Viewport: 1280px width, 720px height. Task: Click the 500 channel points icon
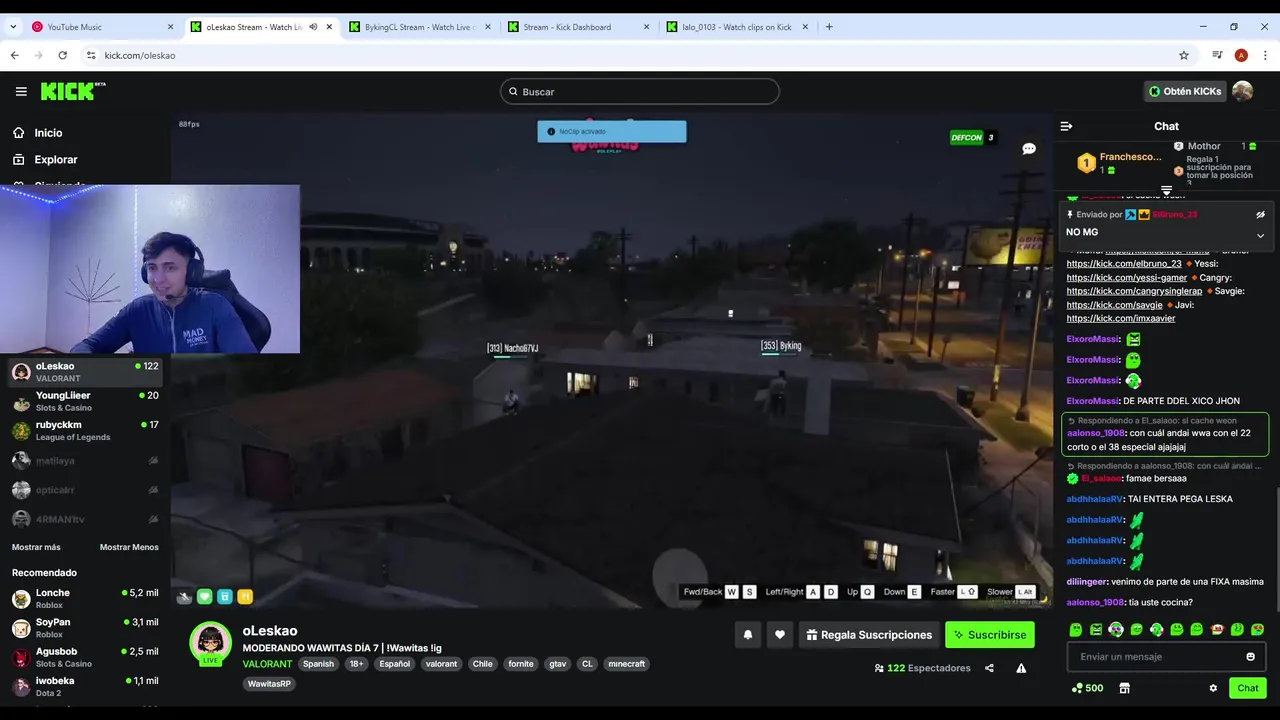pos(1087,688)
